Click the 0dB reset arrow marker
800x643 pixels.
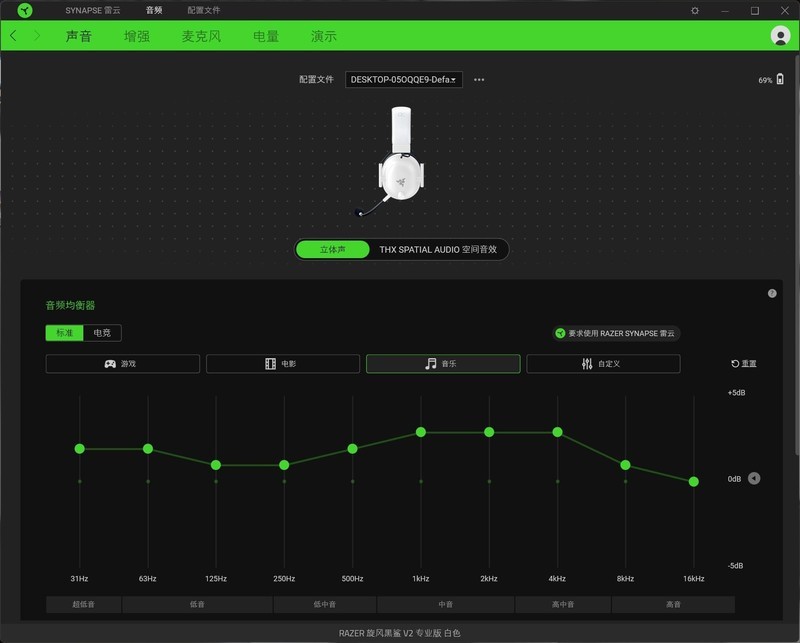tap(754, 479)
